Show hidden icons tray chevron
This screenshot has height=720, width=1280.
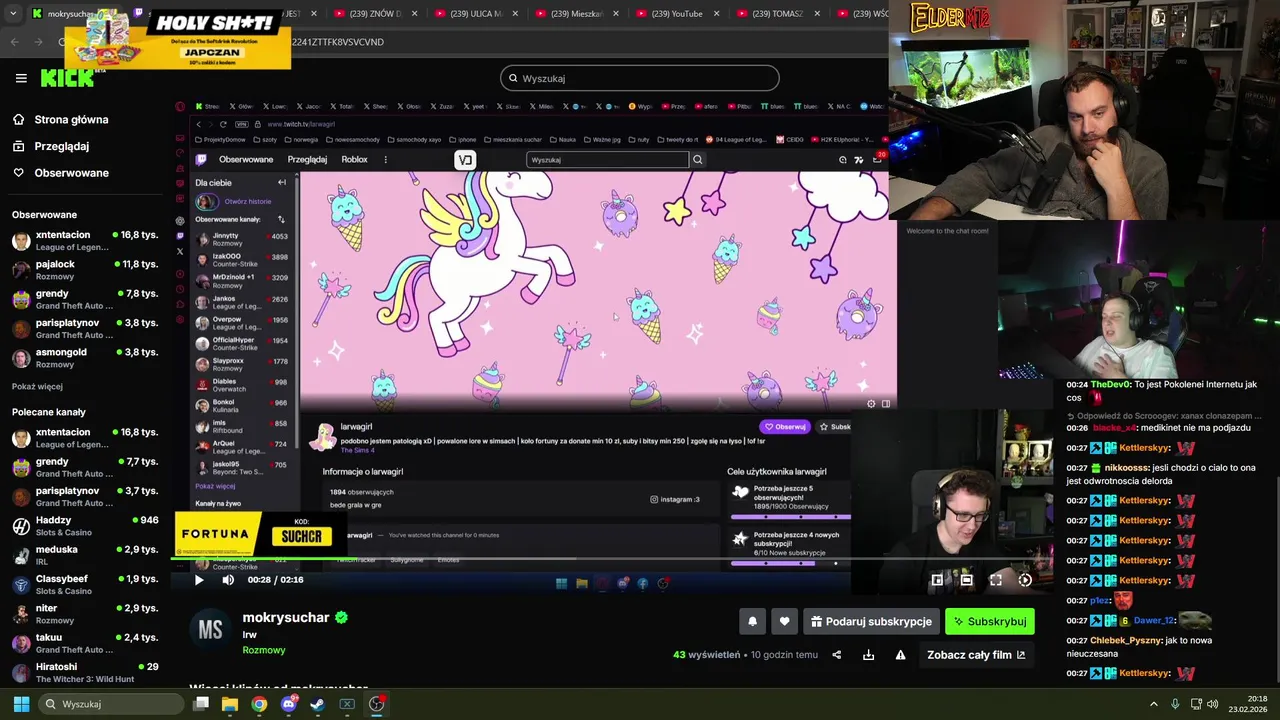click(1153, 704)
